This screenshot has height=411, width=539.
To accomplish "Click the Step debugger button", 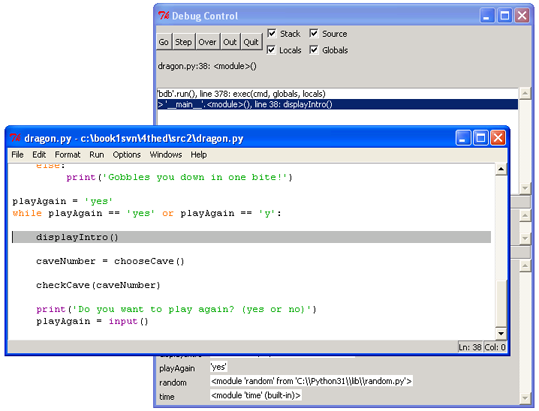I will pos(184,42).
